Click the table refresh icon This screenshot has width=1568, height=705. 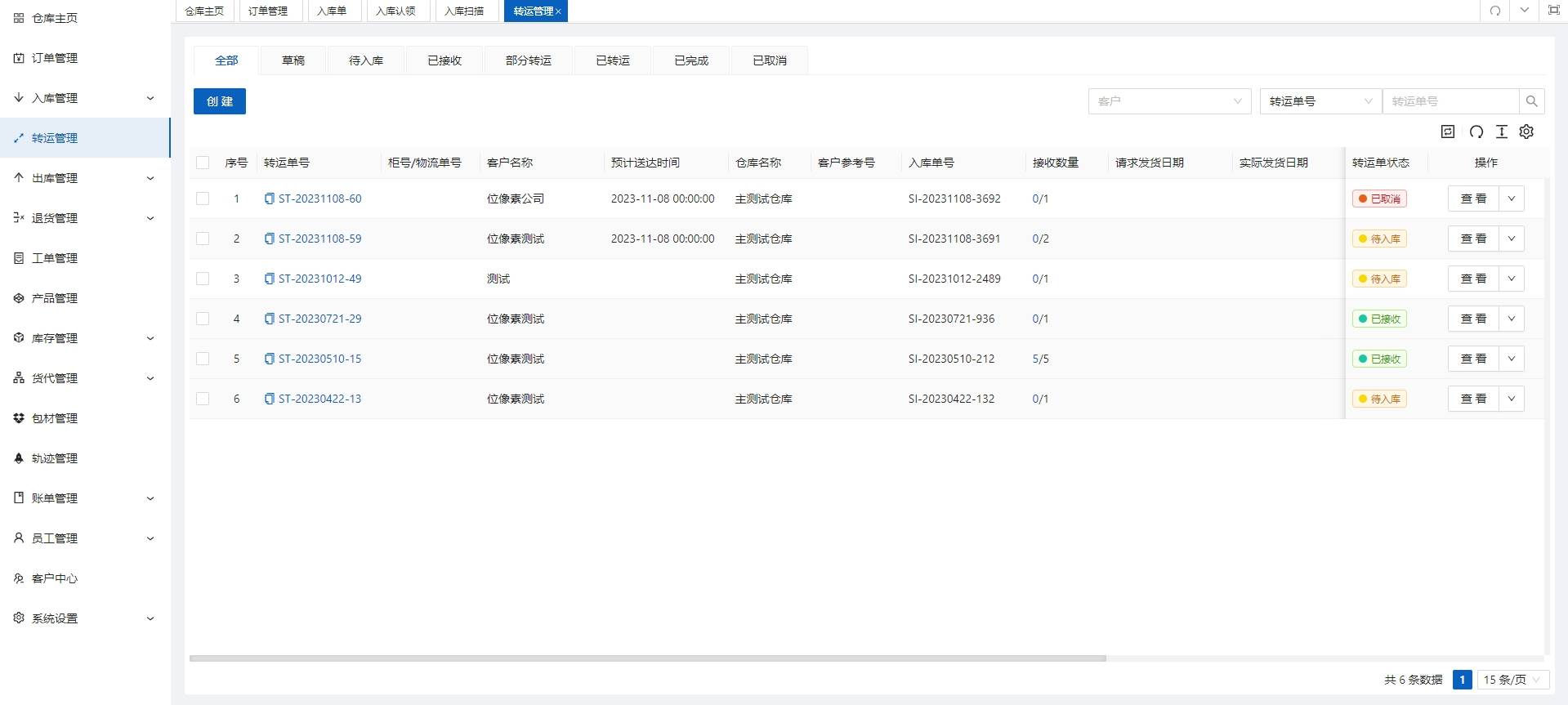point(1476,132)
